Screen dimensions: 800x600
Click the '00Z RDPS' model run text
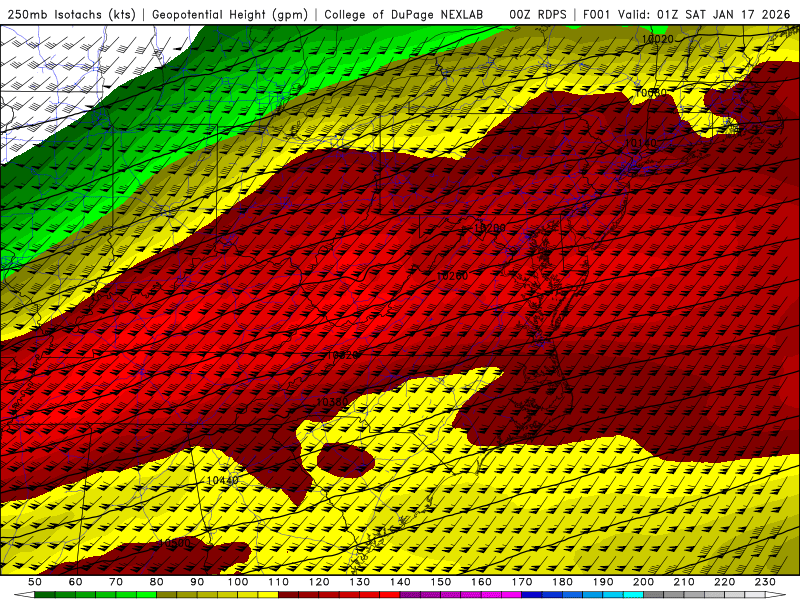pyautogui.click(x=538, y=14)
